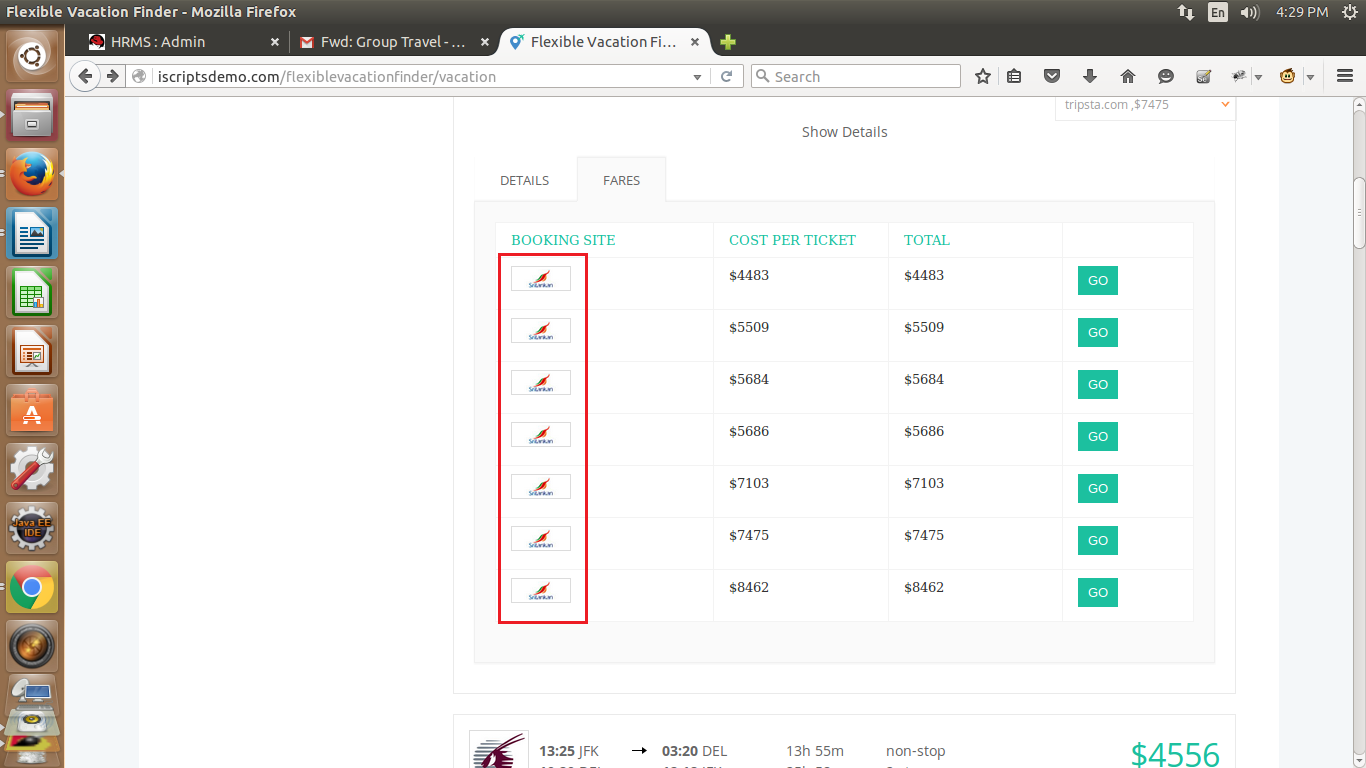Open a new tab with the plus icon

click(728, 42)
